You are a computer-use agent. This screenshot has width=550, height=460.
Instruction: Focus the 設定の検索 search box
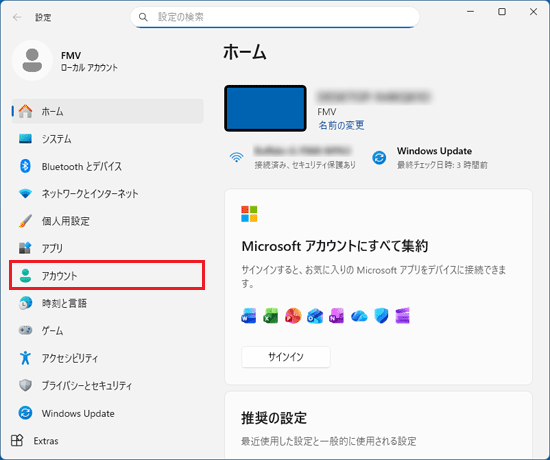[x=275, y=17]
